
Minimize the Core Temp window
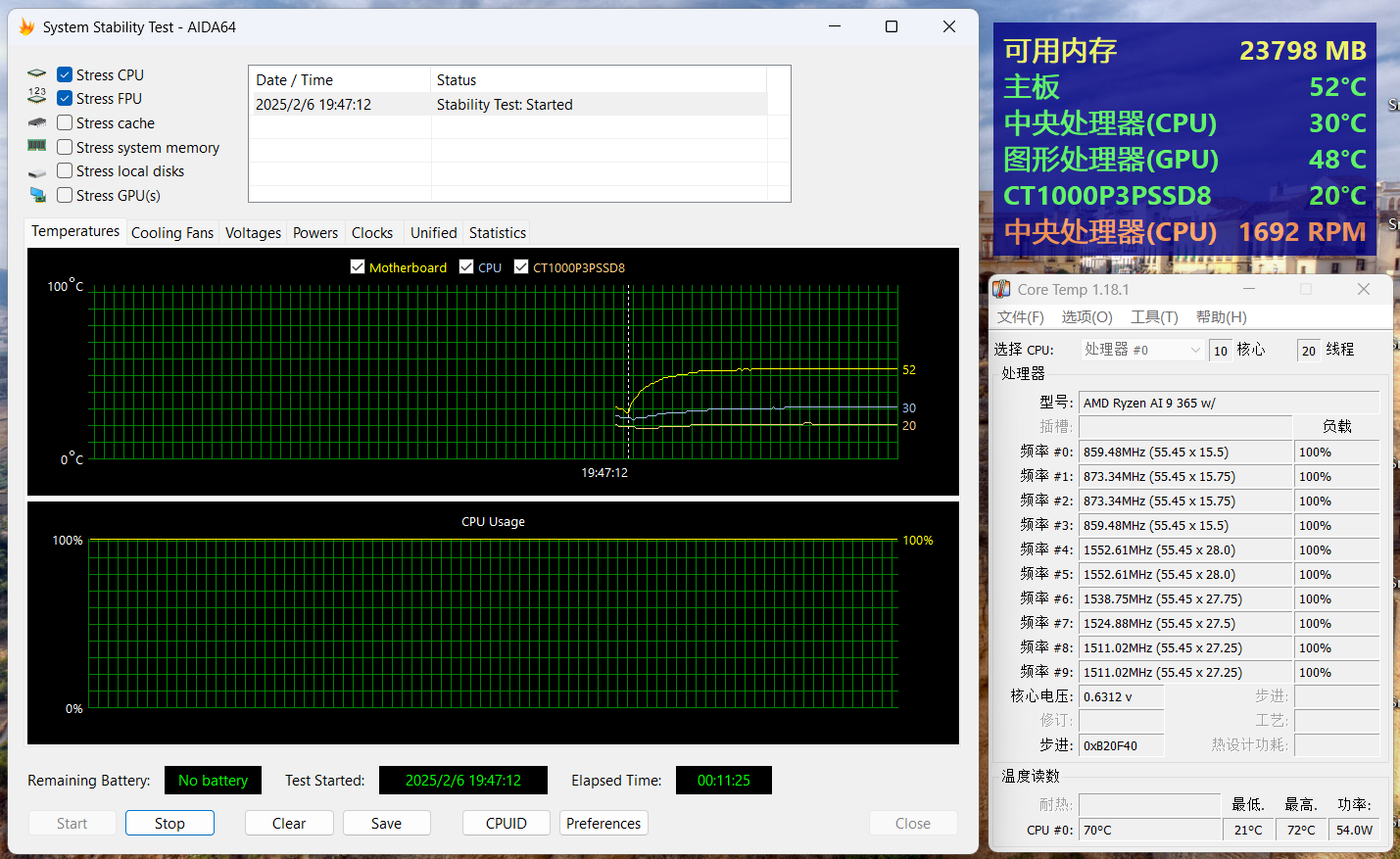[1249, 289]
